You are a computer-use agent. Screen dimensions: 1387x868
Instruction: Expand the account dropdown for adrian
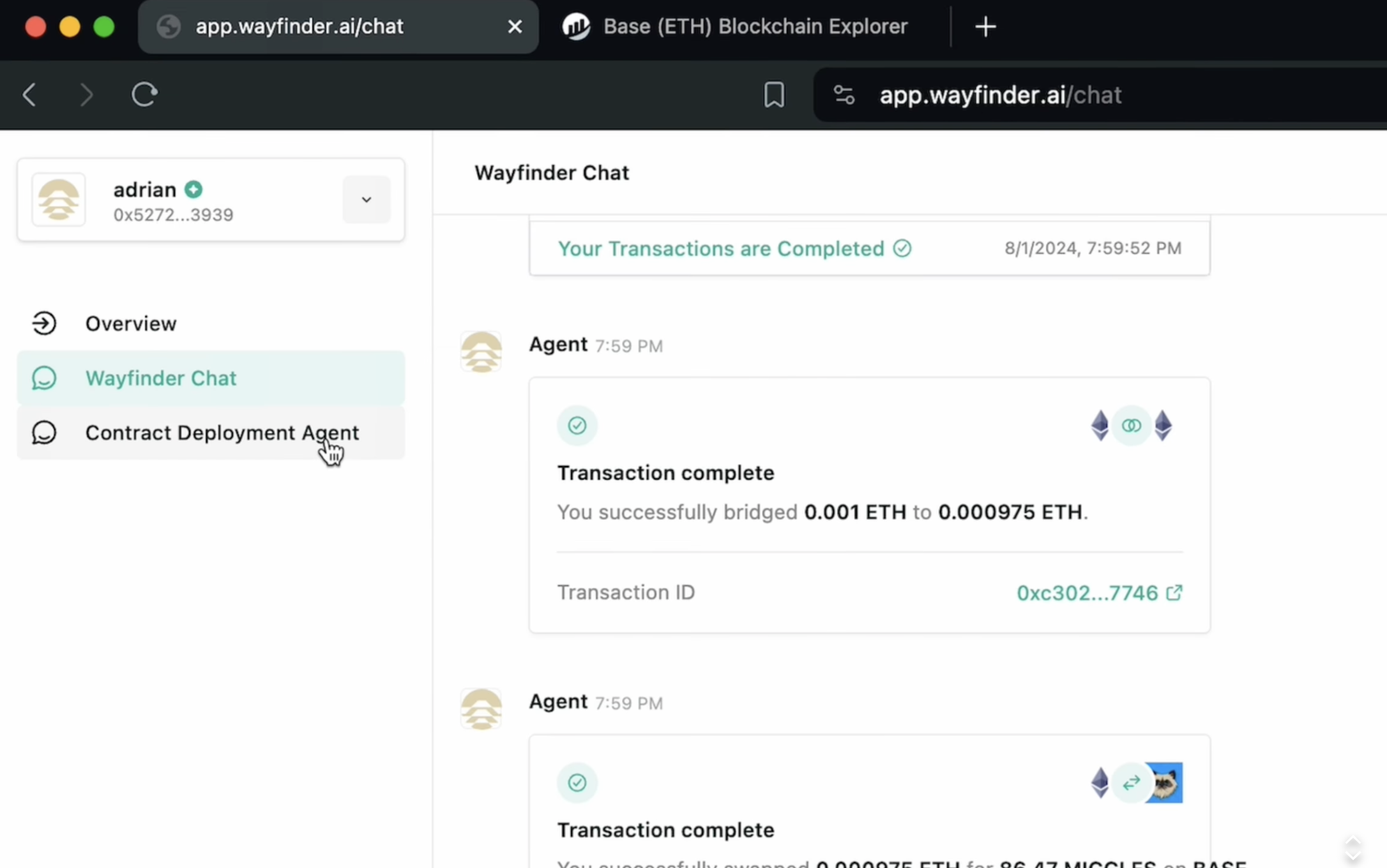tap(365, 199)
